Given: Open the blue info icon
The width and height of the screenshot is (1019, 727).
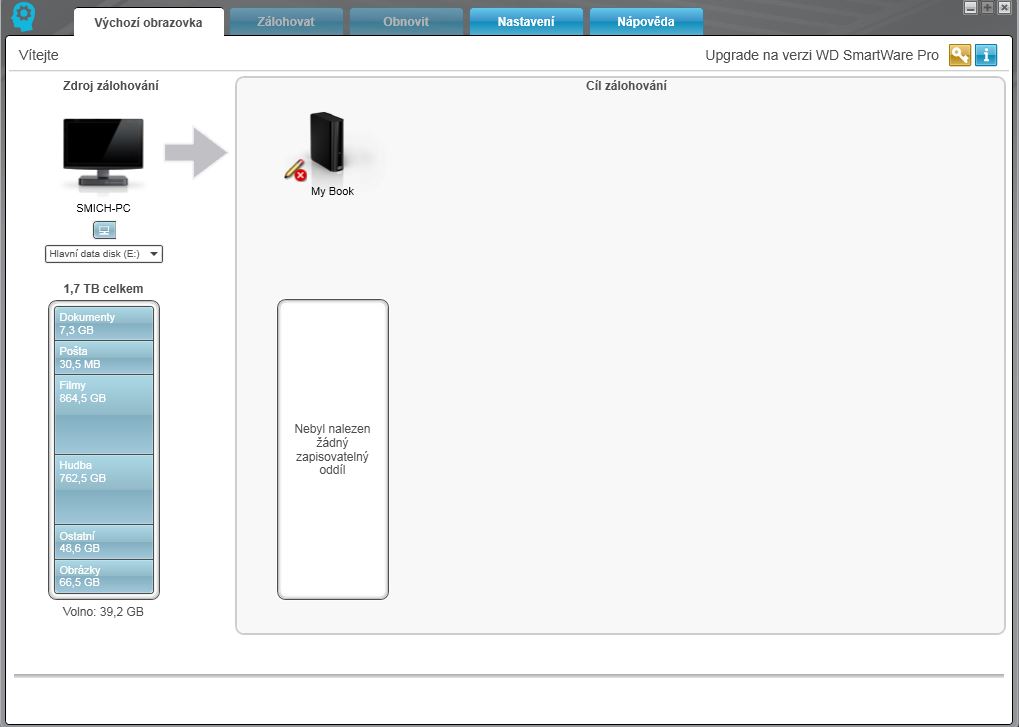Looking at the screenshot, I should tap(986, 55).
